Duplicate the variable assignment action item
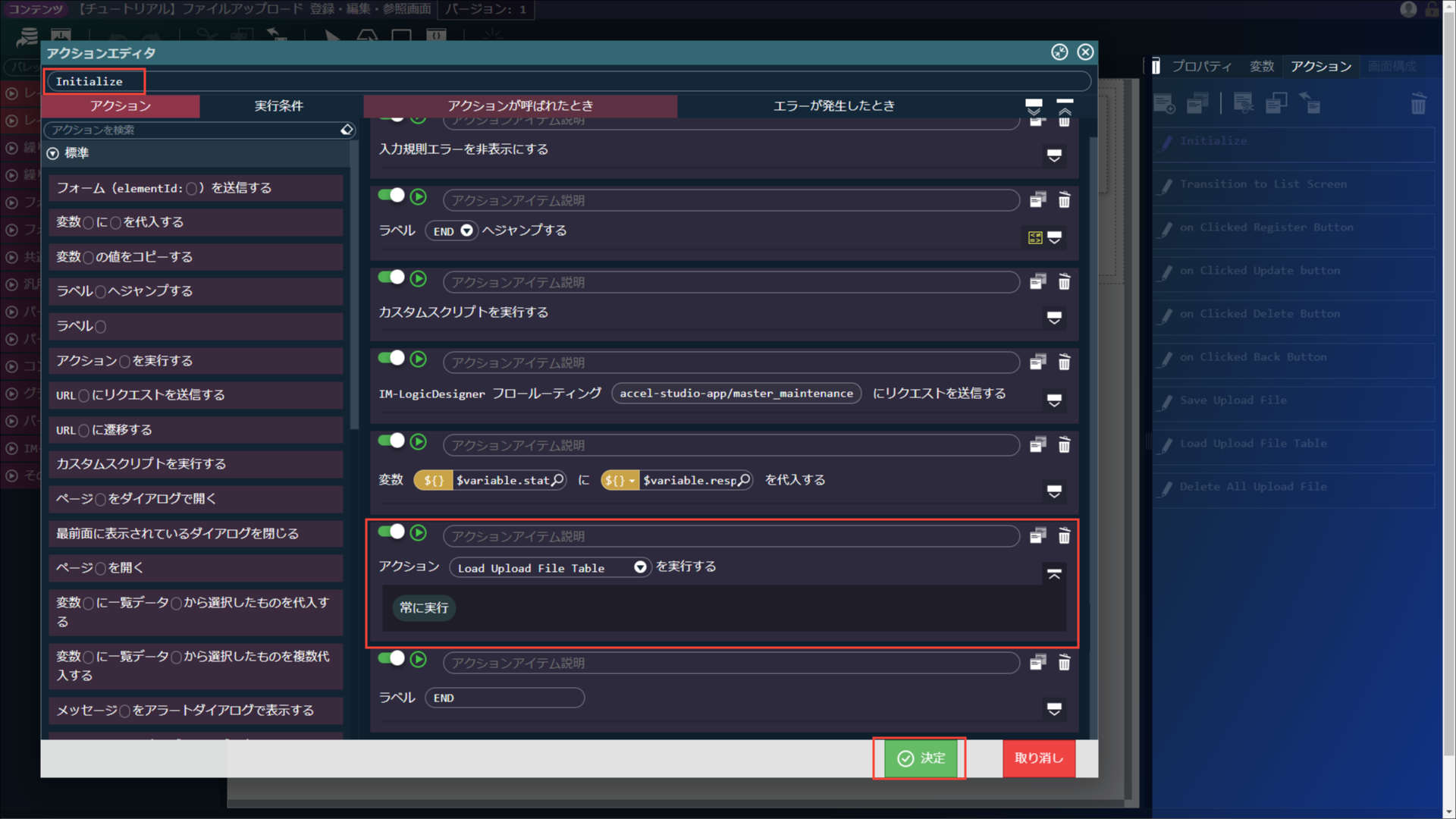 [x=1037, y=444]
